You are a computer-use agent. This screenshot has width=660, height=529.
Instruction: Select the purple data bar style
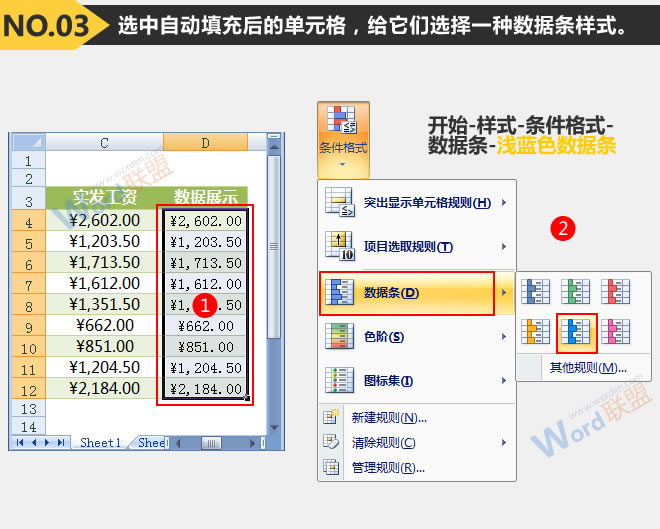coord(615,332)
